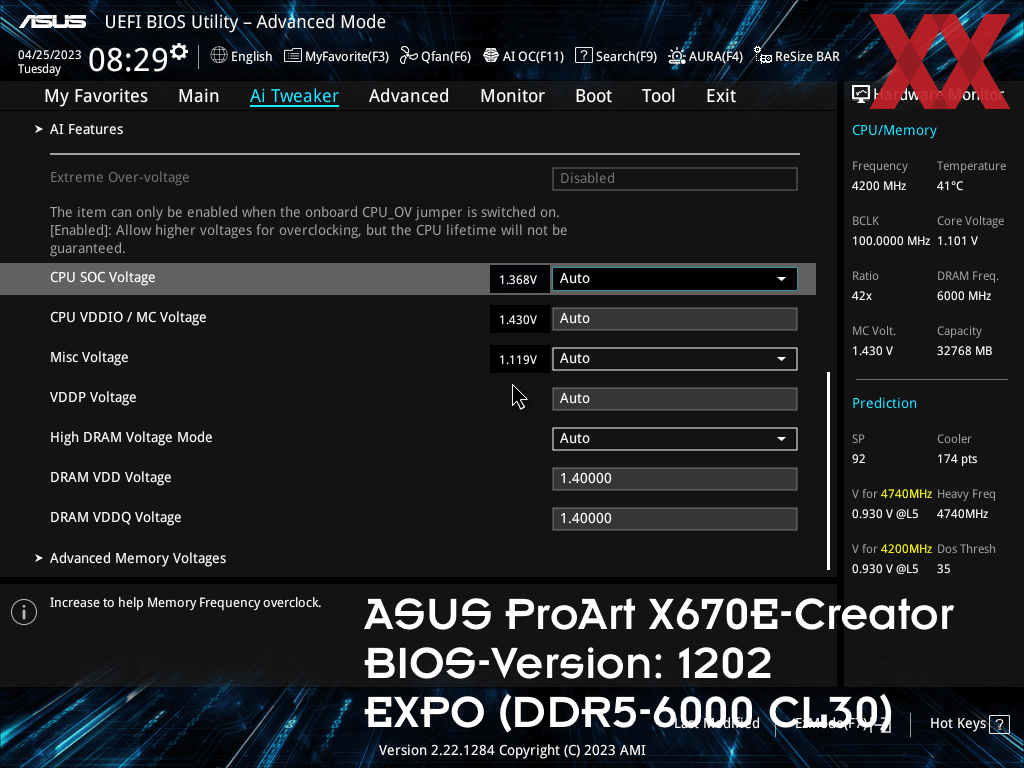Select the English language button

click(x=242, y=56)
